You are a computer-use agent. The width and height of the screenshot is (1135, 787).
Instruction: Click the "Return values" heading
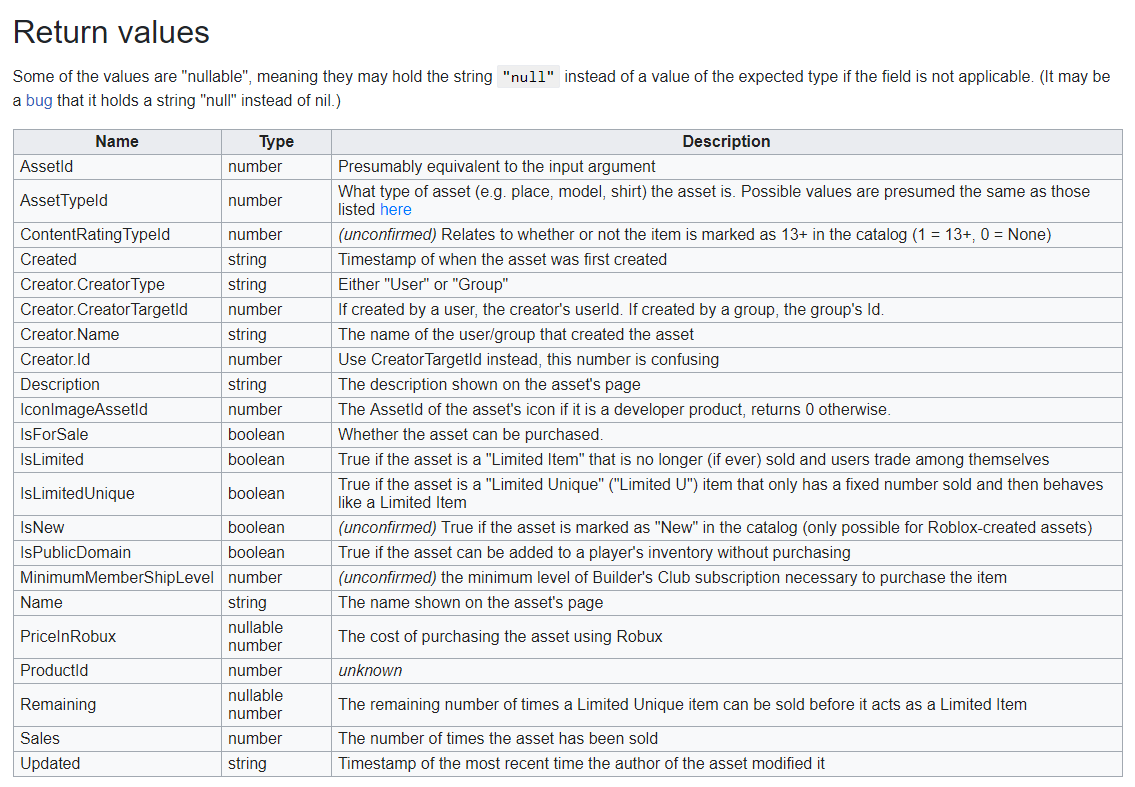coord(111,33)
